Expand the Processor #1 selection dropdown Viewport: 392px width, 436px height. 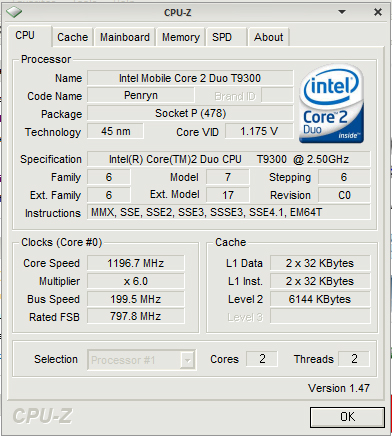pos(187,360)
